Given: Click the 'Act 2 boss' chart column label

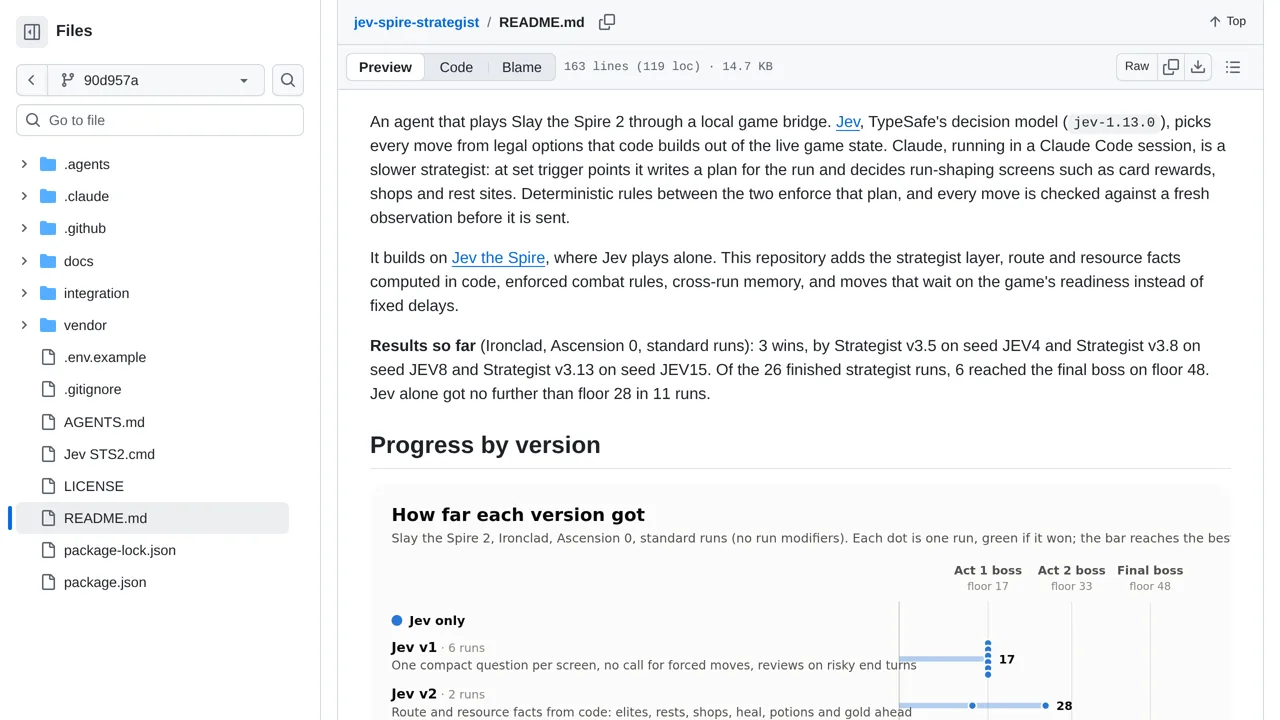Looking at the screenshot, I should (1072, 570).
